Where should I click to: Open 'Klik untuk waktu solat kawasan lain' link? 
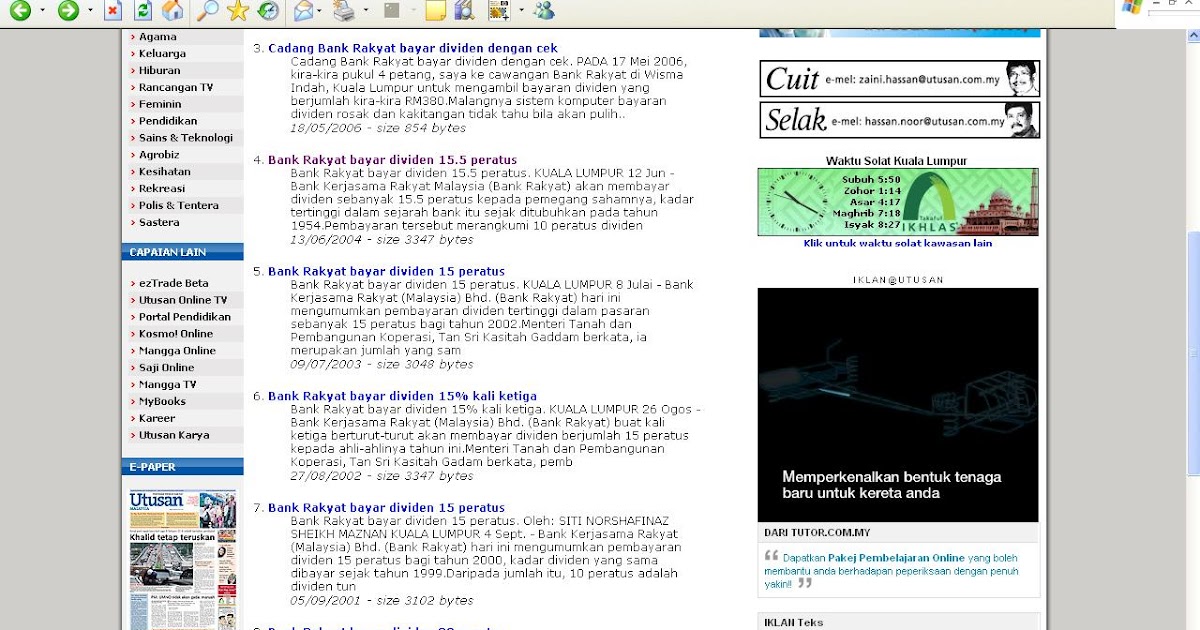coord(898,244)
